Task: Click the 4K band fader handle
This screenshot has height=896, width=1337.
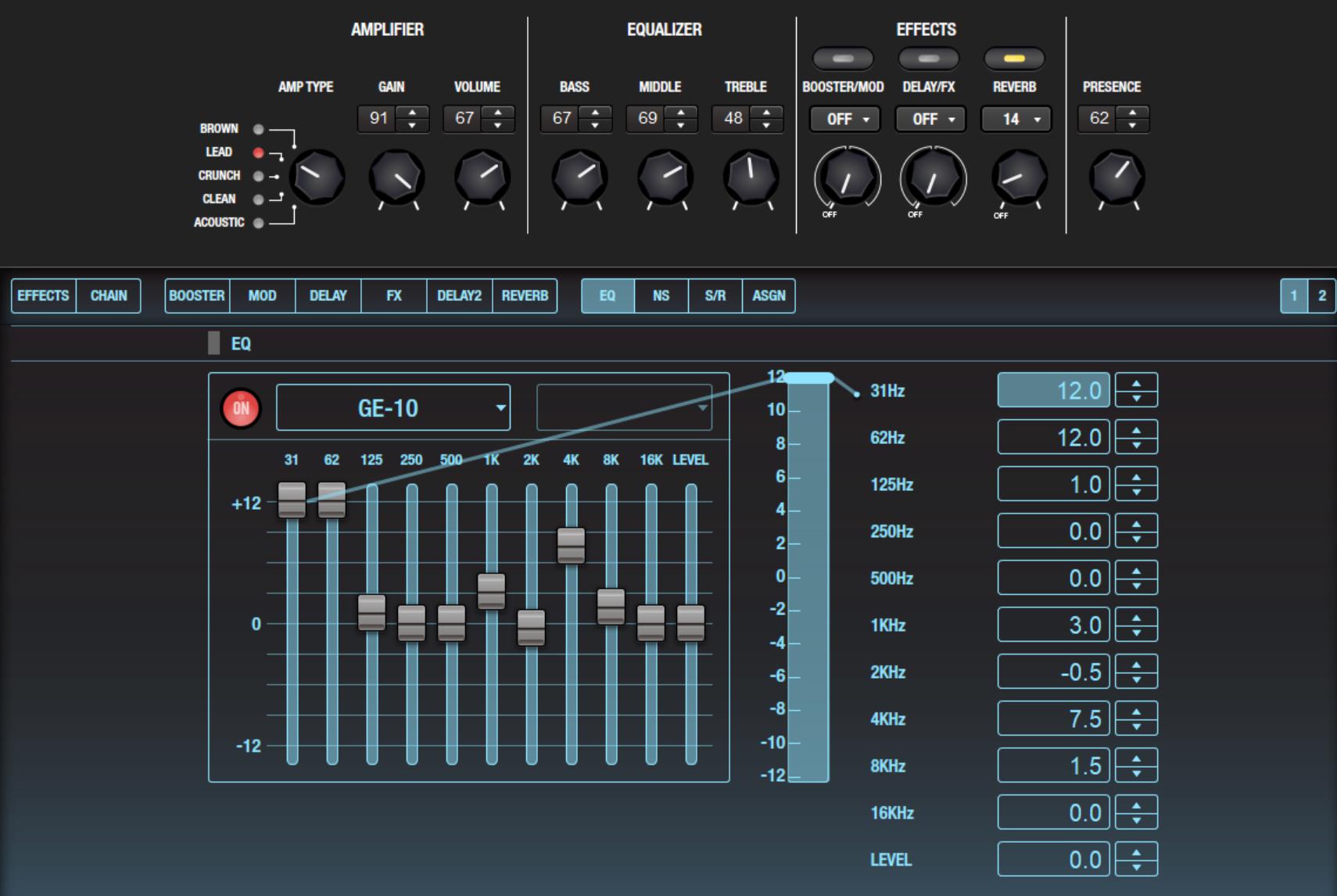Action: (572, 546)
